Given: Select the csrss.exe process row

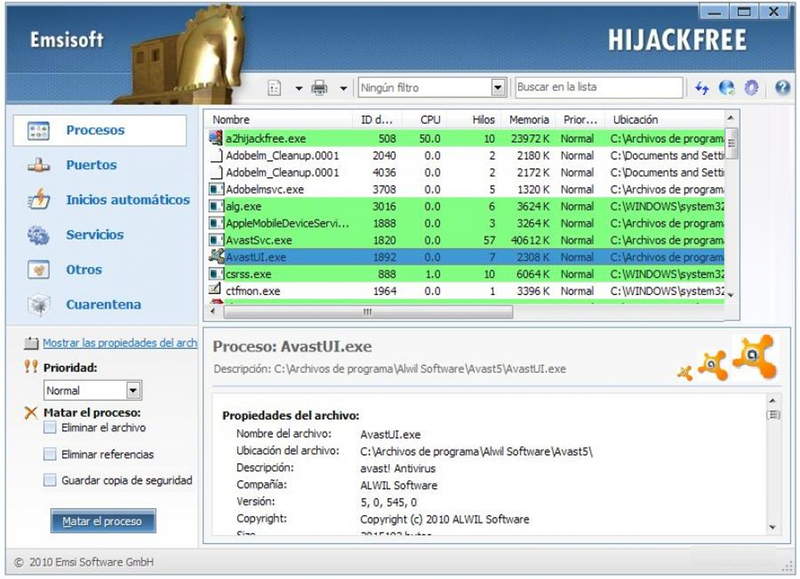Looking at the screenshot, I should click(466, 274).
